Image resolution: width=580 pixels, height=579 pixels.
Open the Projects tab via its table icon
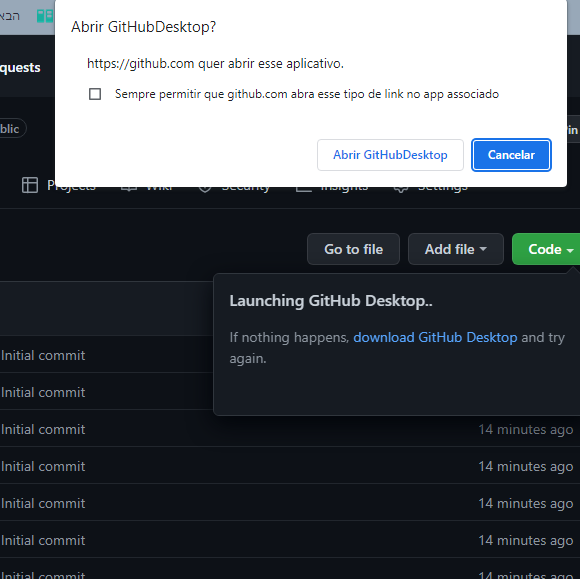pyautogui.click(x=30, y=185)
